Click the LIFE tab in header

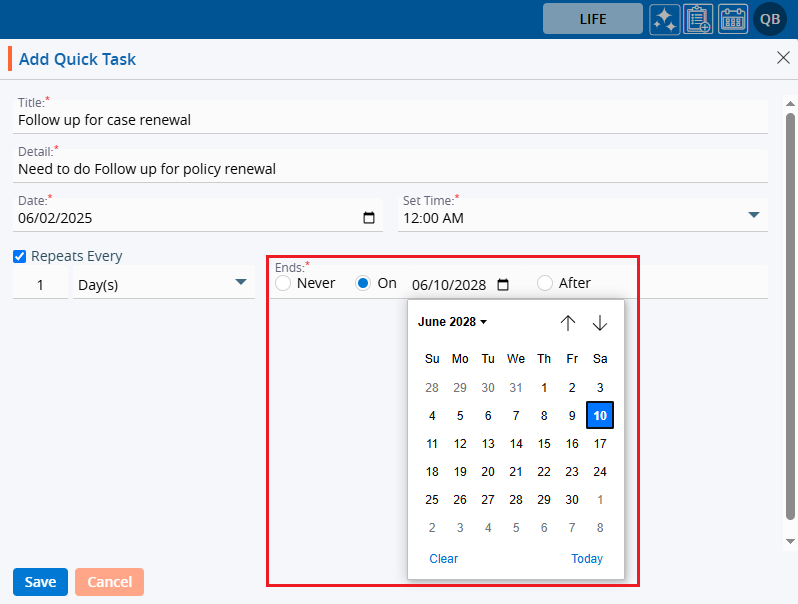click(x=593, y=19)
